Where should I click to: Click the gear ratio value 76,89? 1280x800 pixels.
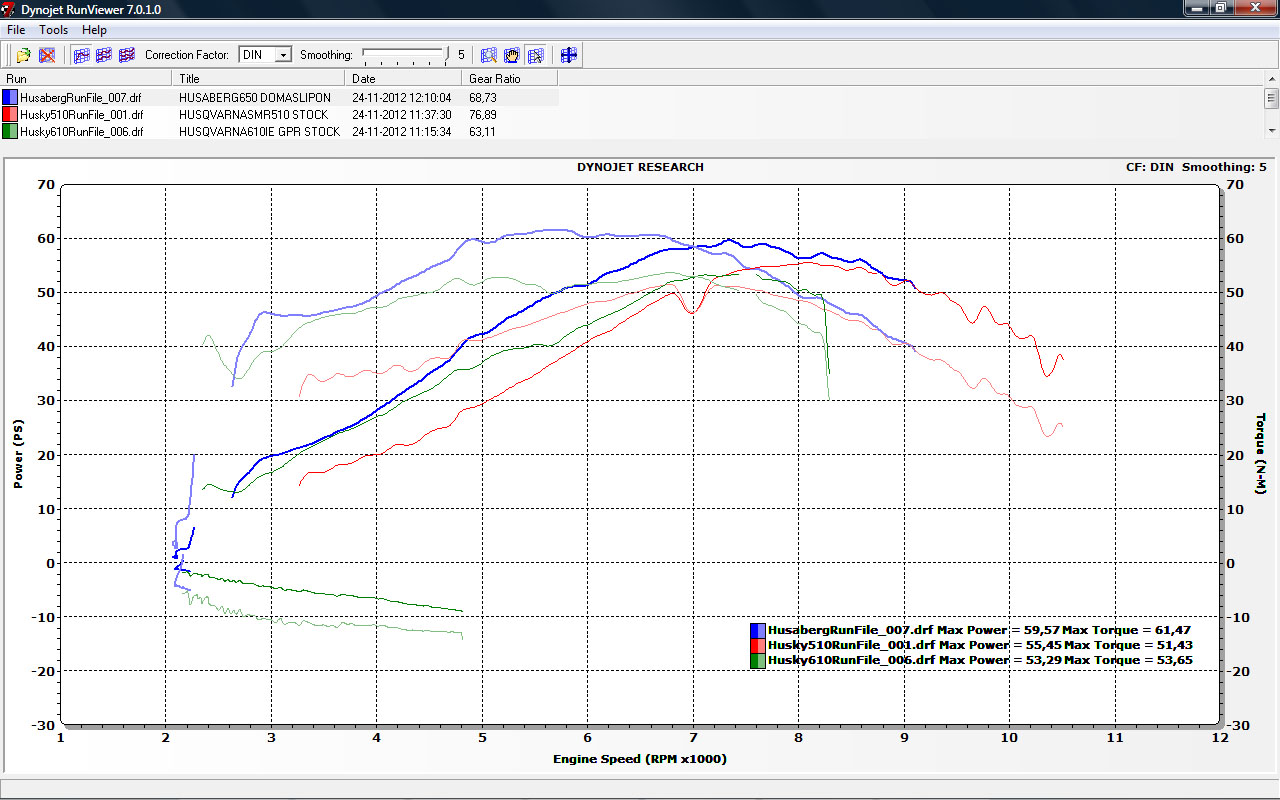click(x=482, y=115)
